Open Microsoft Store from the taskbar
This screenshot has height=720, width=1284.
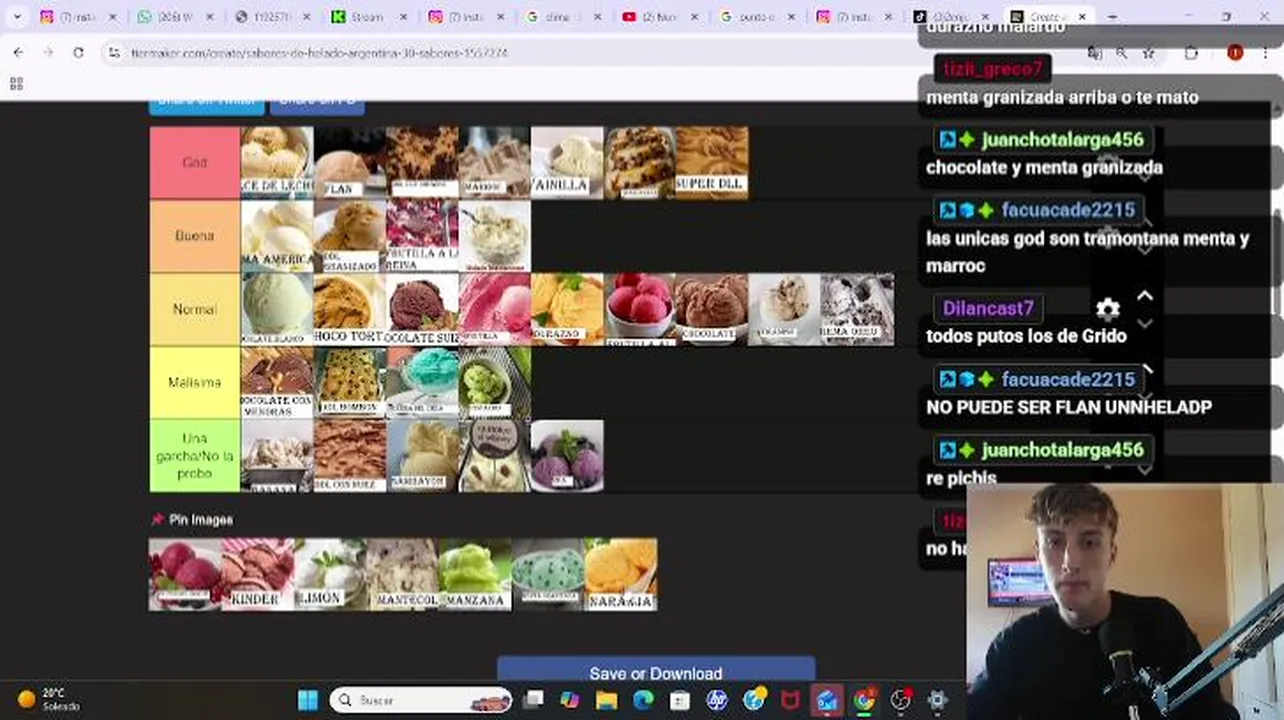(680, 700)
